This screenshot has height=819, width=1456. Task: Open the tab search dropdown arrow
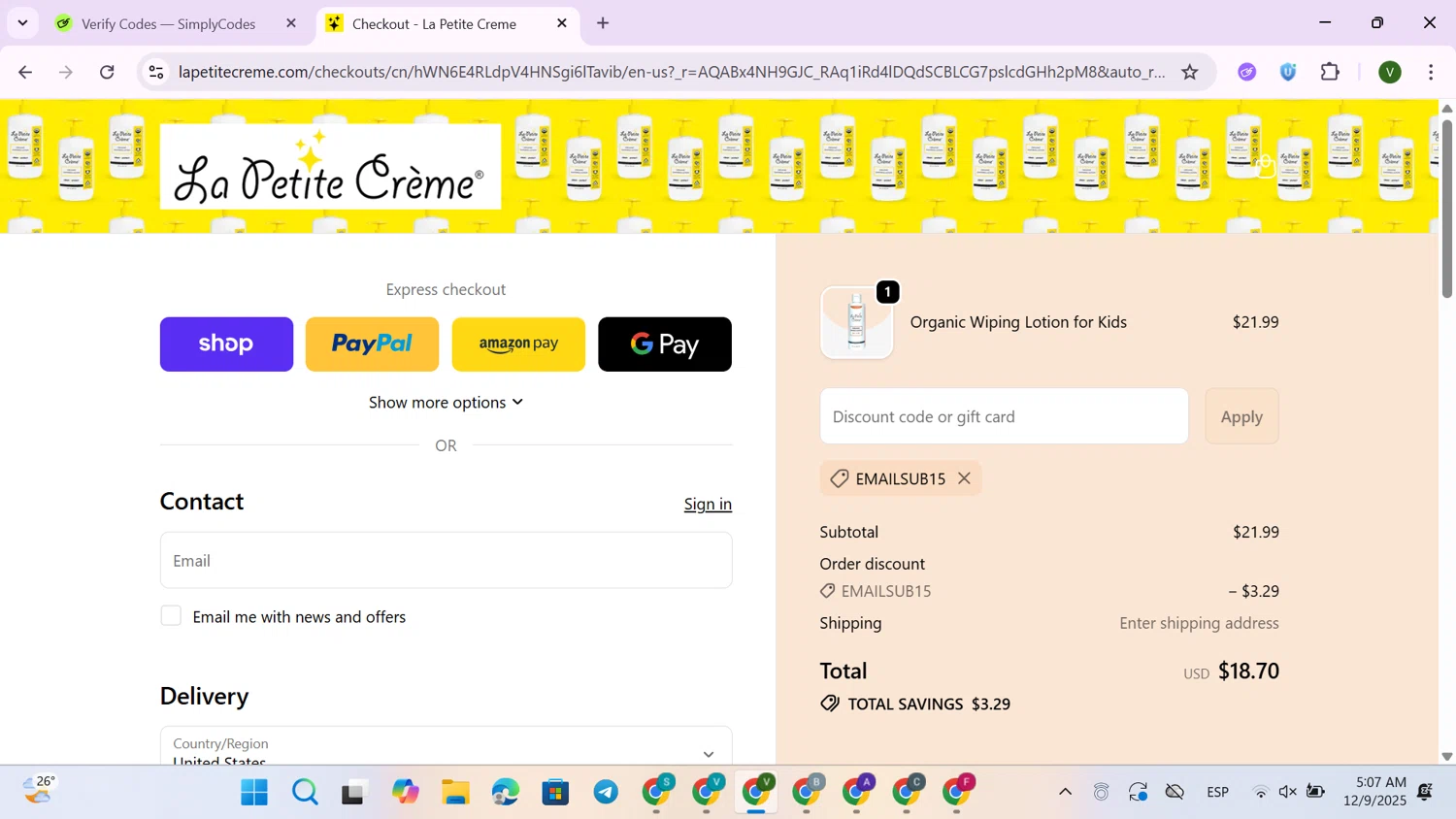22,23
